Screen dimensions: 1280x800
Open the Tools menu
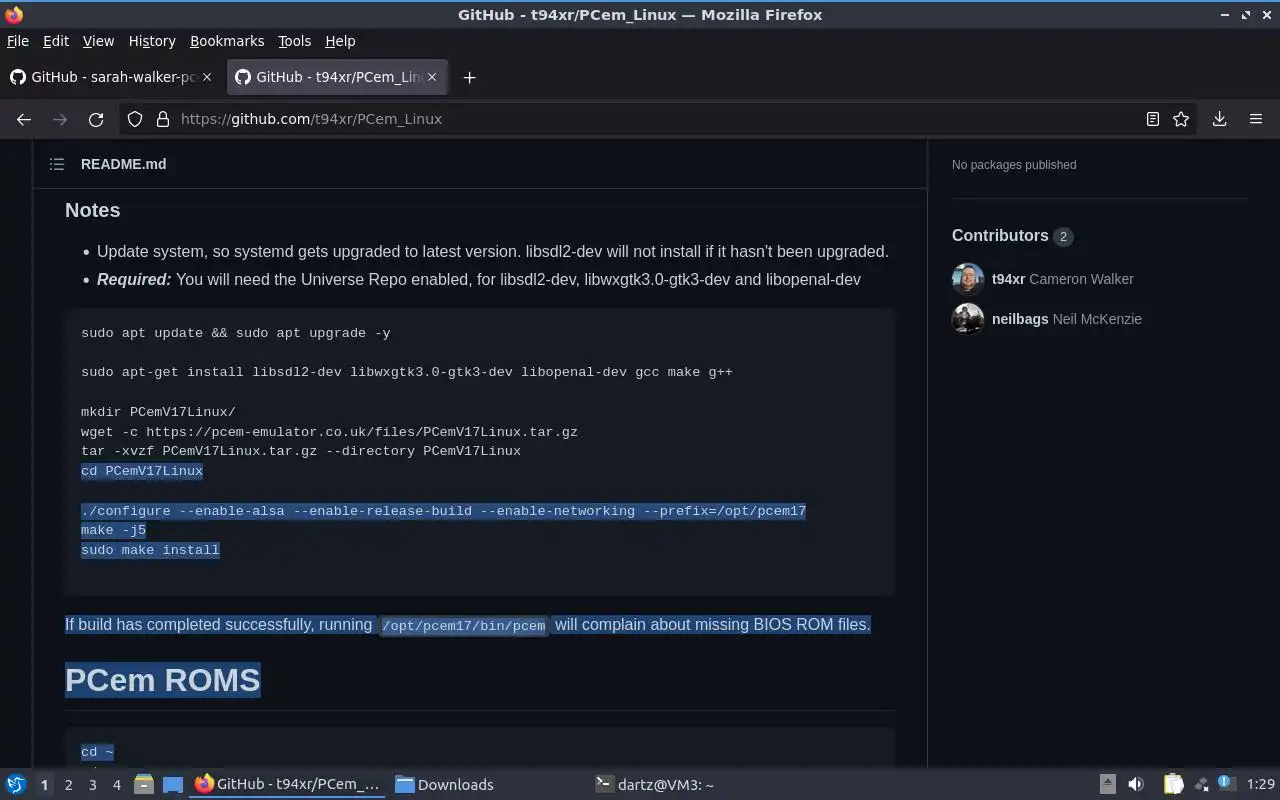click(294, 41)
